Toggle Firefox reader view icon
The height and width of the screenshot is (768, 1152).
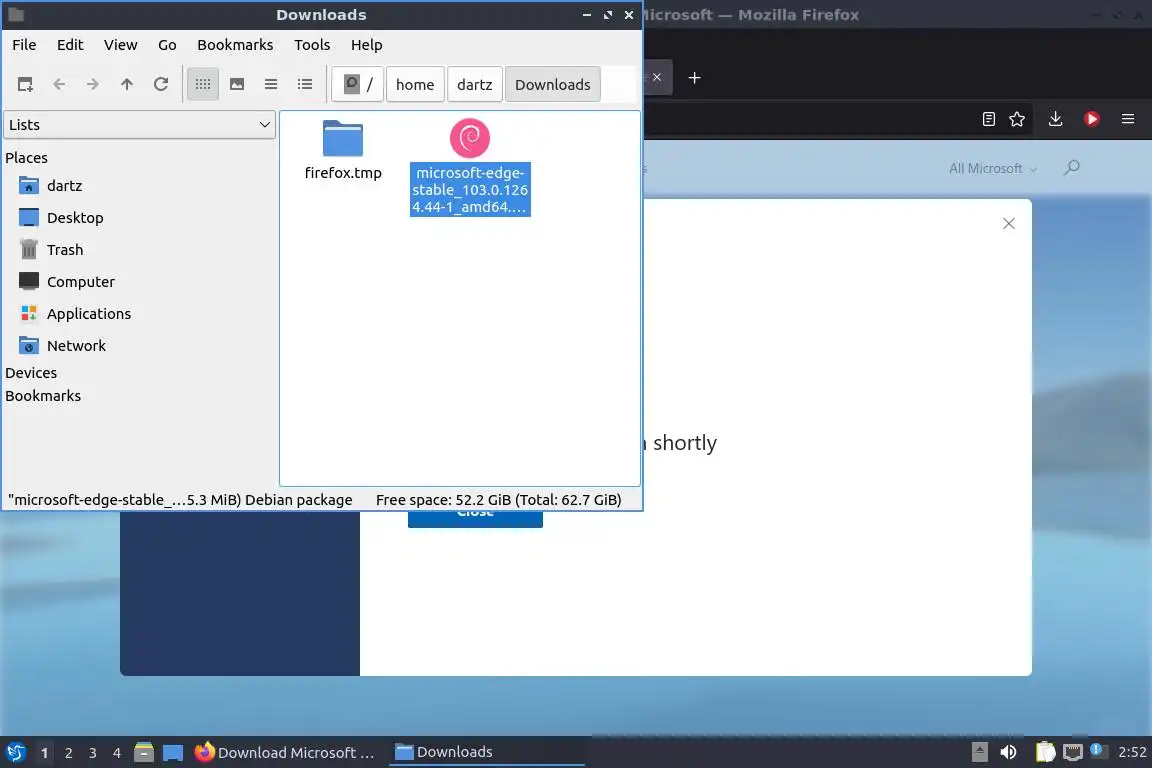click(x=989, y=119)
